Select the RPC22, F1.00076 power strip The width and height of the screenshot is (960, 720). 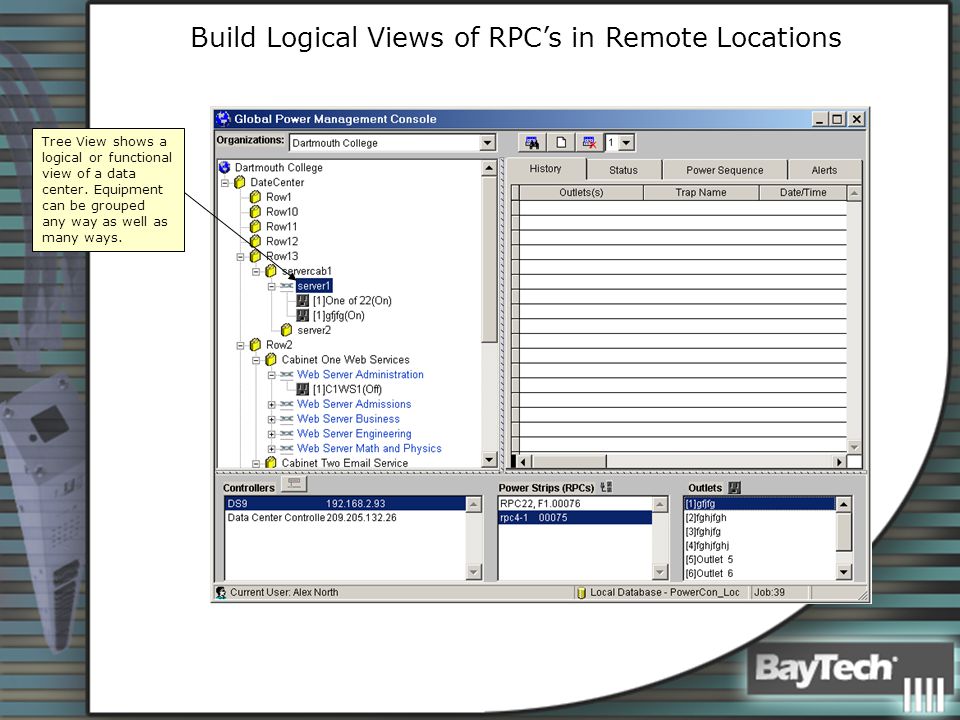point(575,503)
